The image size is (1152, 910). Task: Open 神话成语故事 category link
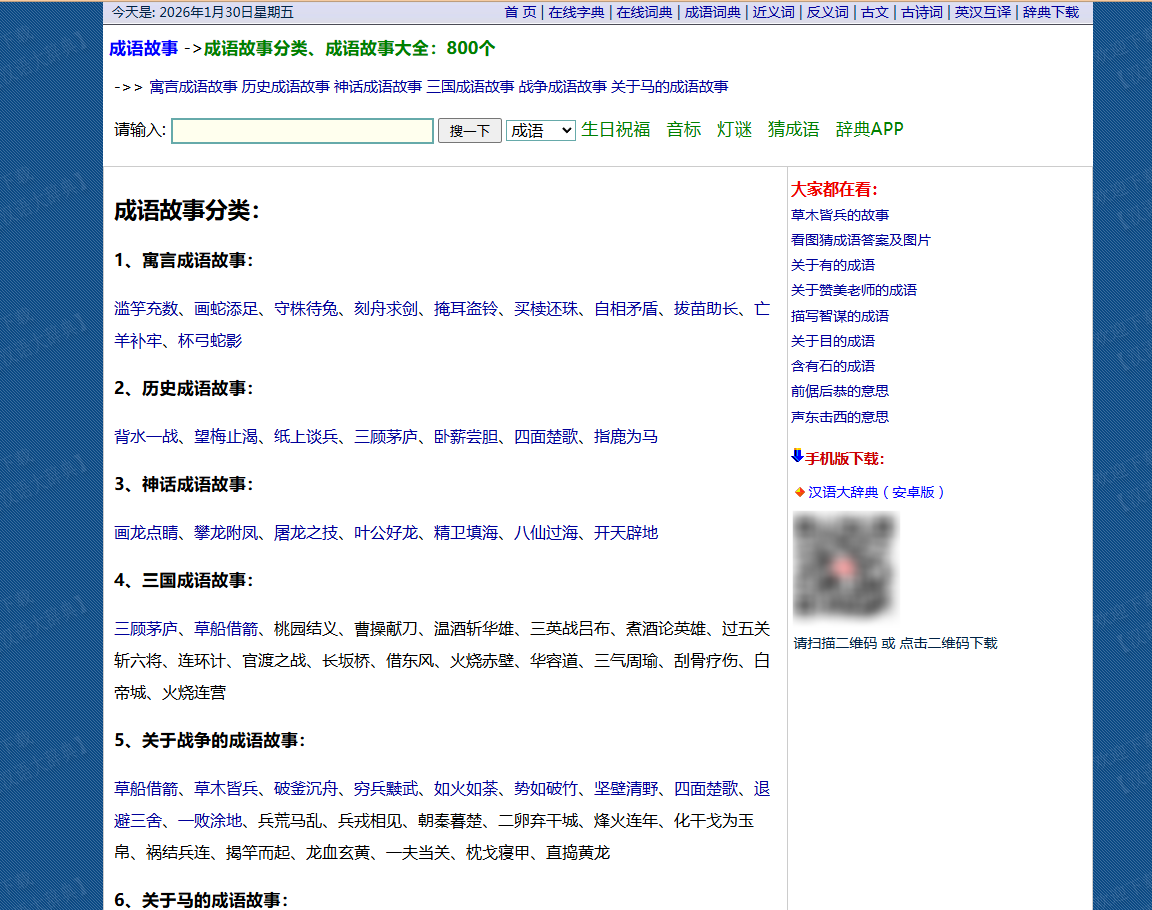pyautogui.click(x=378, y=87)
